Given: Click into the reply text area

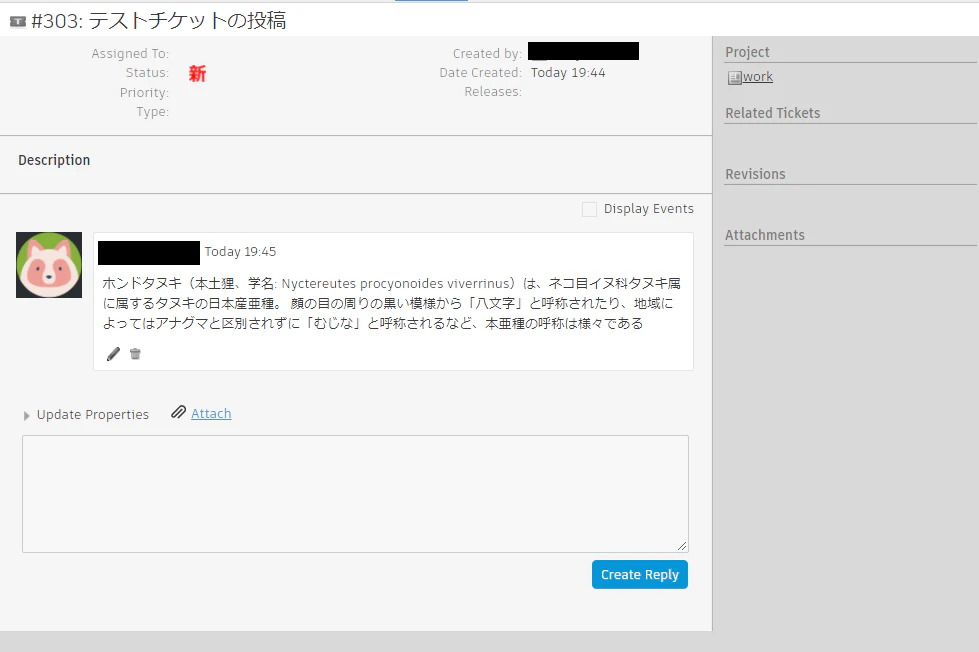Looking at the screenshot, I should 355,494.
